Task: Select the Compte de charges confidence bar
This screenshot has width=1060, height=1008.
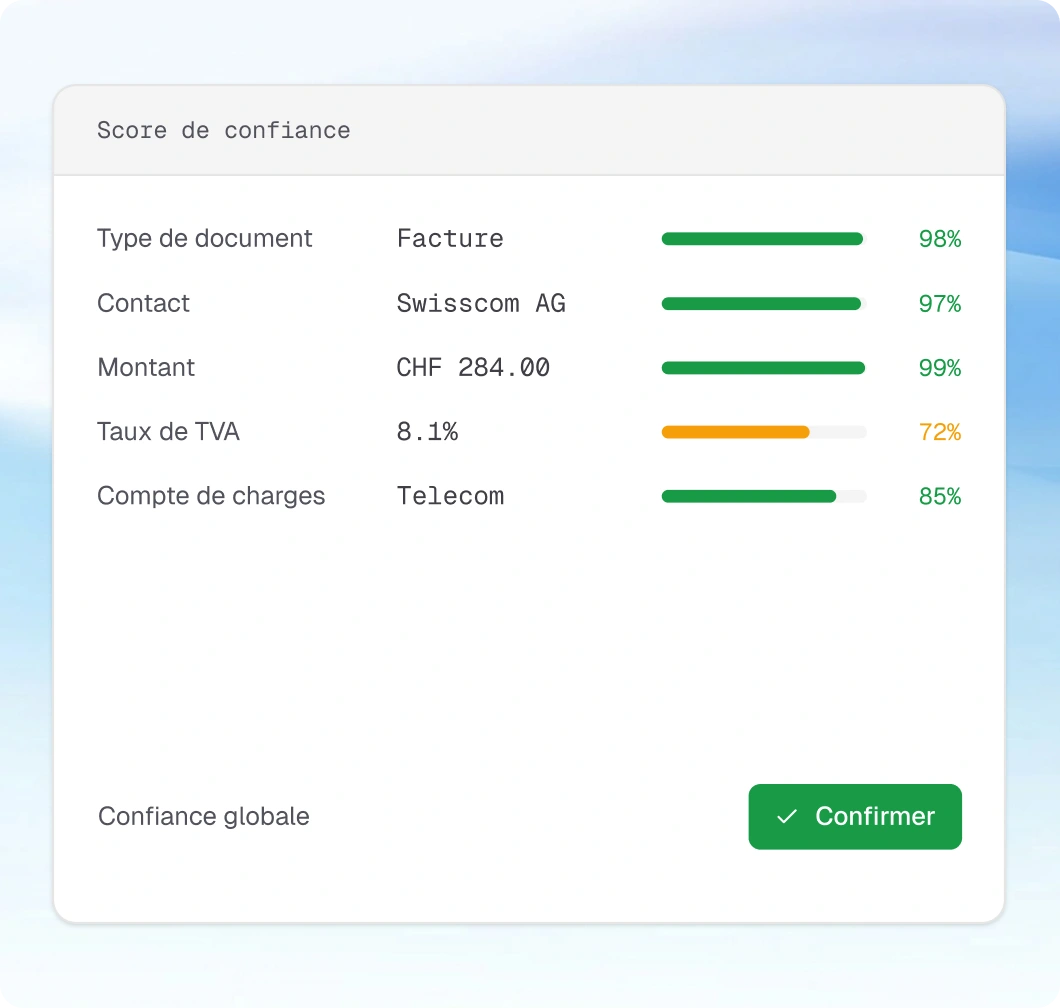Action: click(764, 496)
